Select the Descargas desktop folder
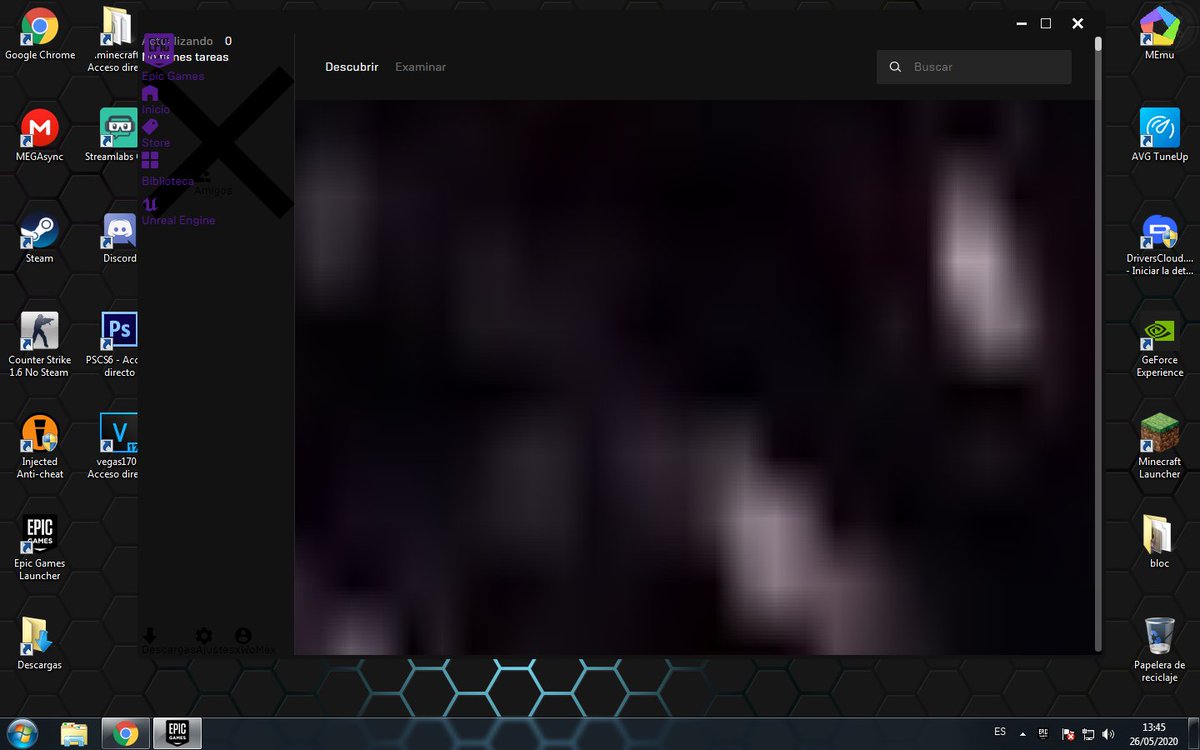 (x=40, y=643)
